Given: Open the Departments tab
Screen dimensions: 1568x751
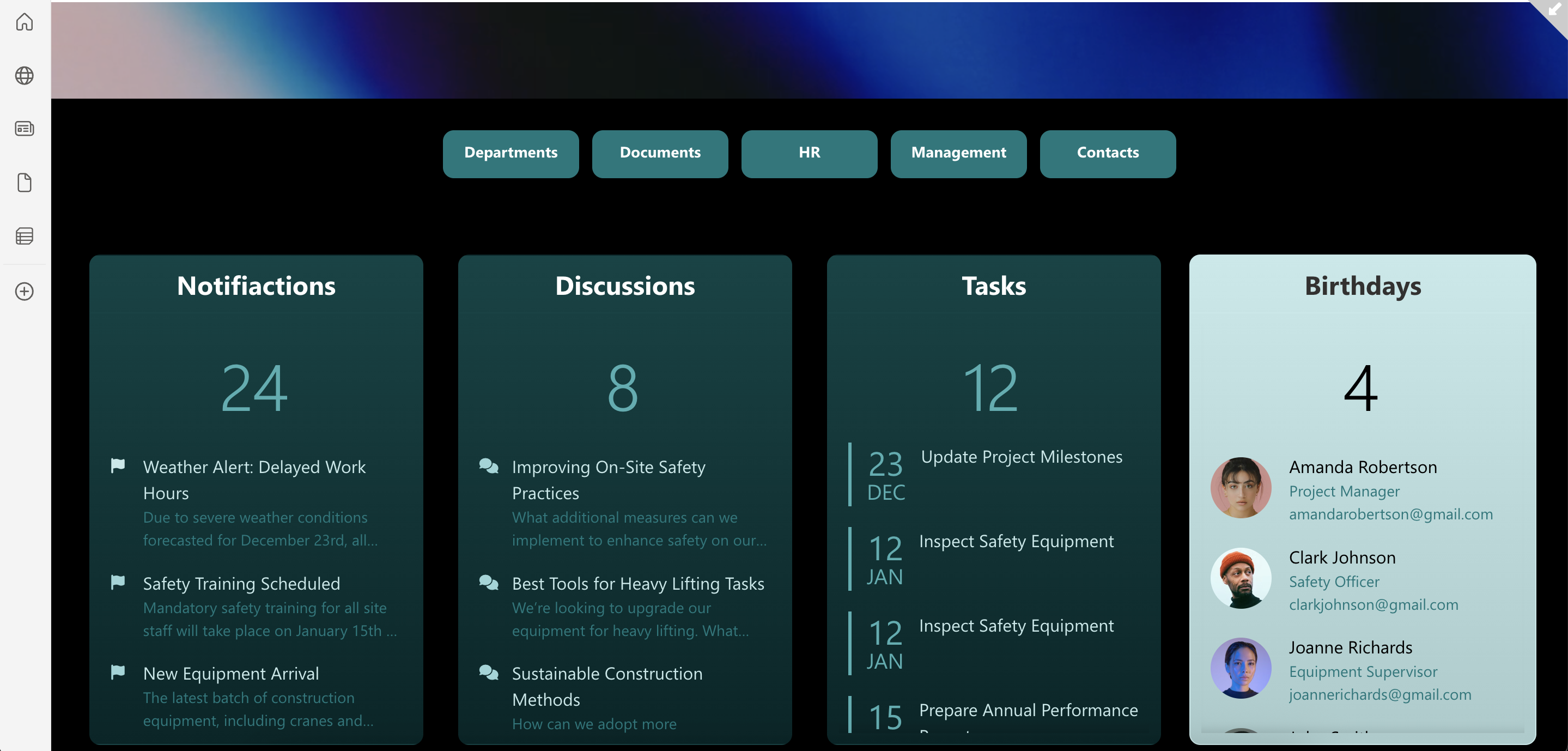Looking at the screenshot, I should [510, 153].
